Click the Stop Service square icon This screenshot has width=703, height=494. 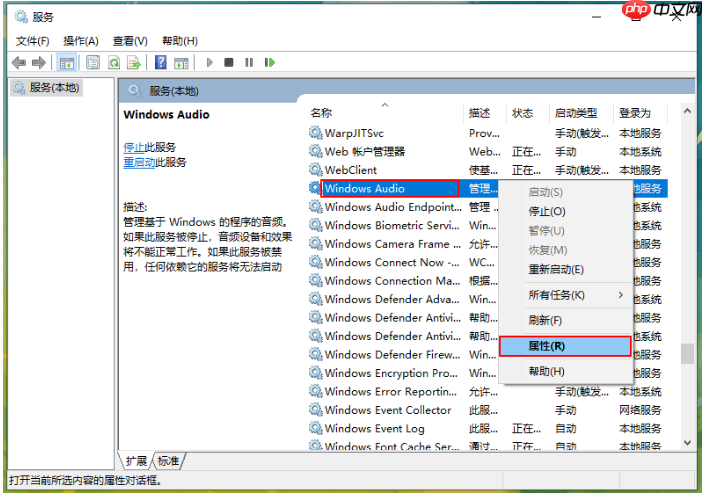point(229,62)
